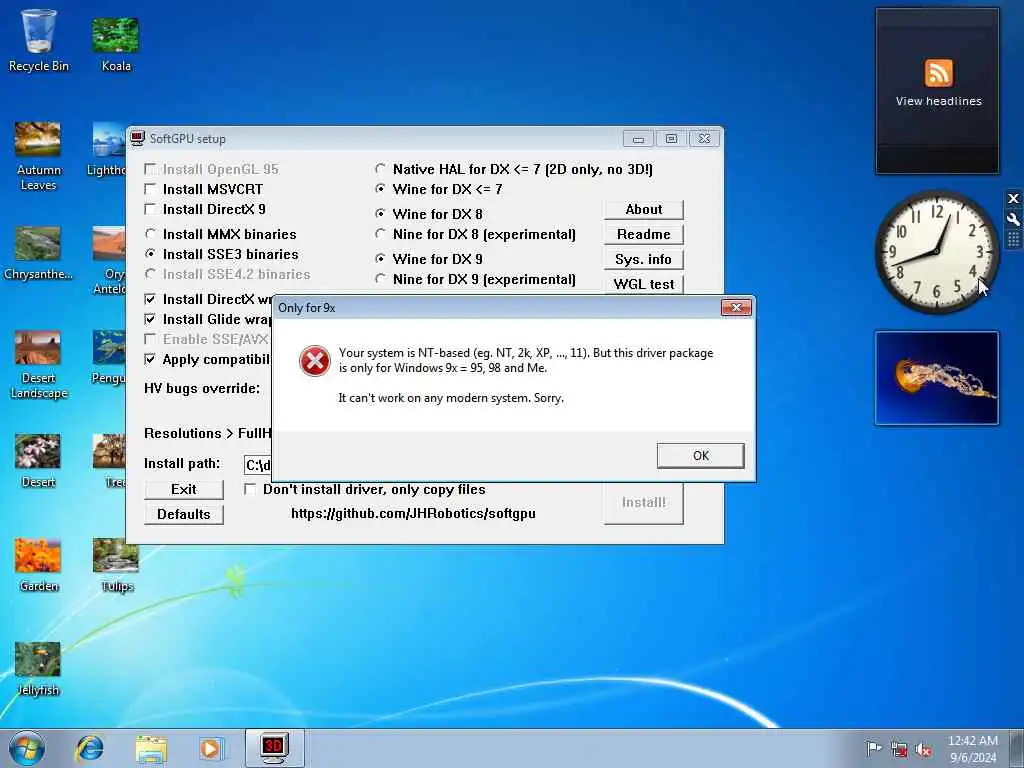This screenshot has height=768, width=1024.
Task: Click SoftGPU 3D taskbar button
Action: tap(274, 748)
